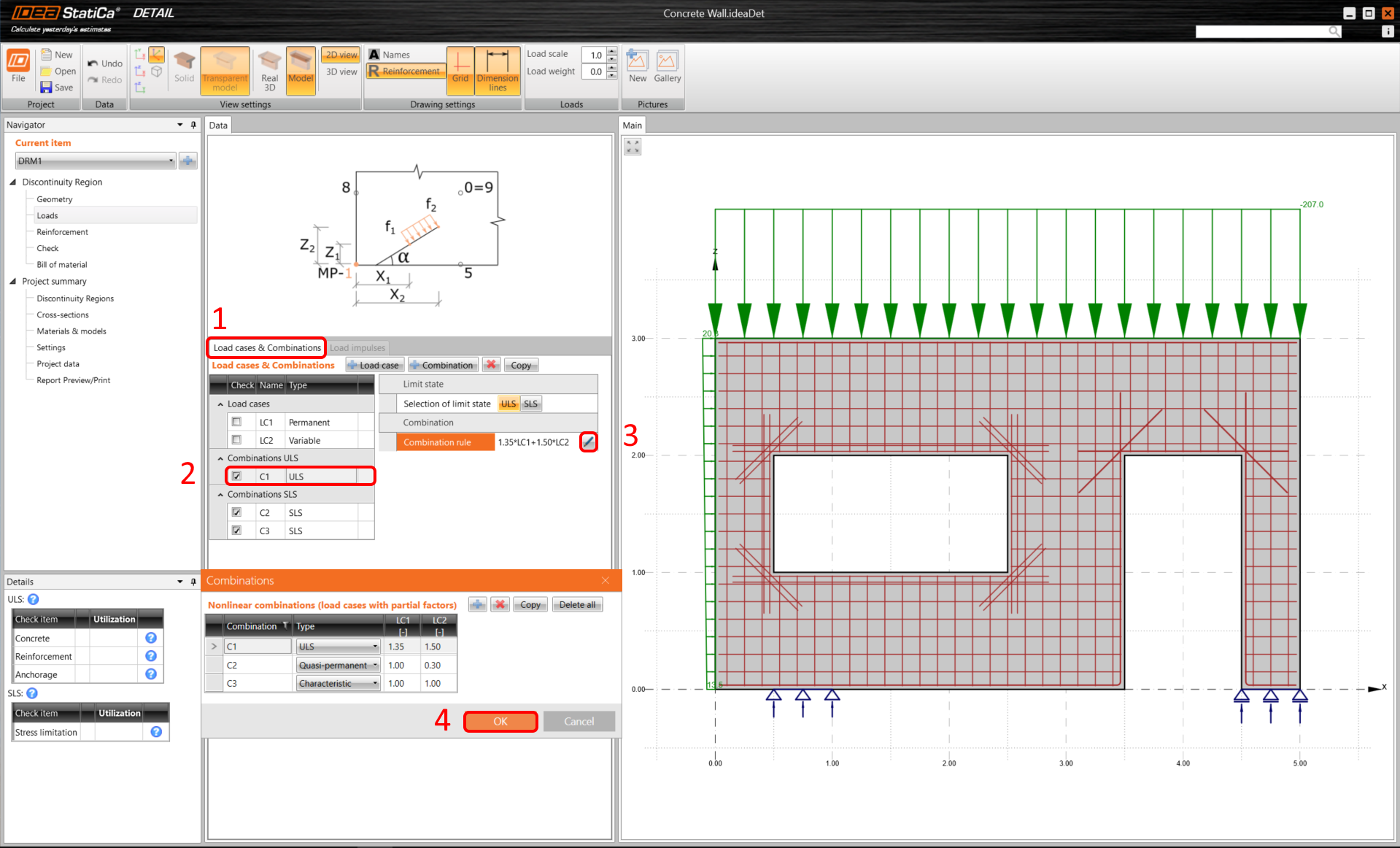Click the red delete icon in Combinations dialog
1400x848 pixels.
click(x=500, y=605)
